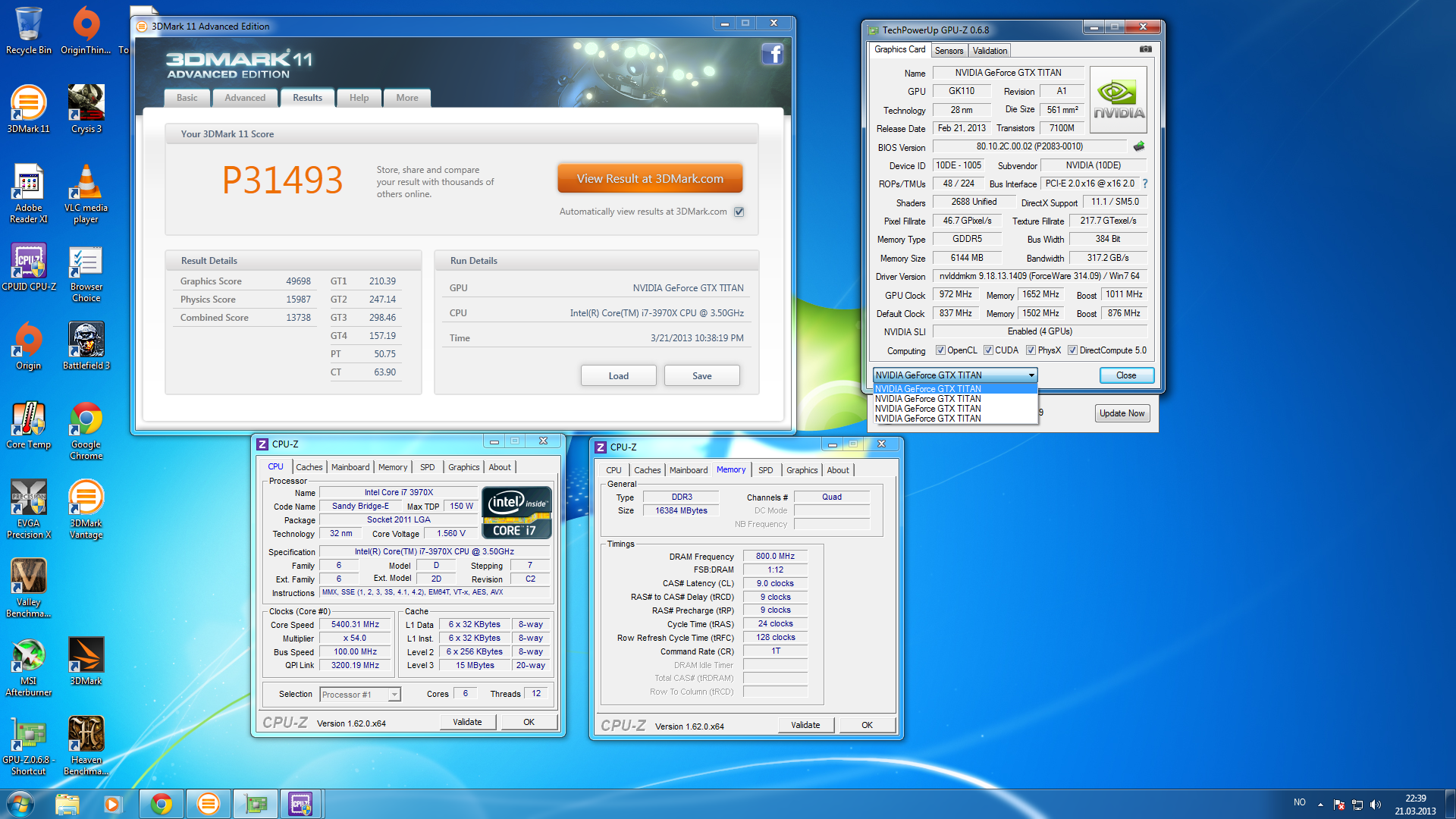
Task: Open the SPD tab in right CPU-Z window
Action: coord(766,470)
